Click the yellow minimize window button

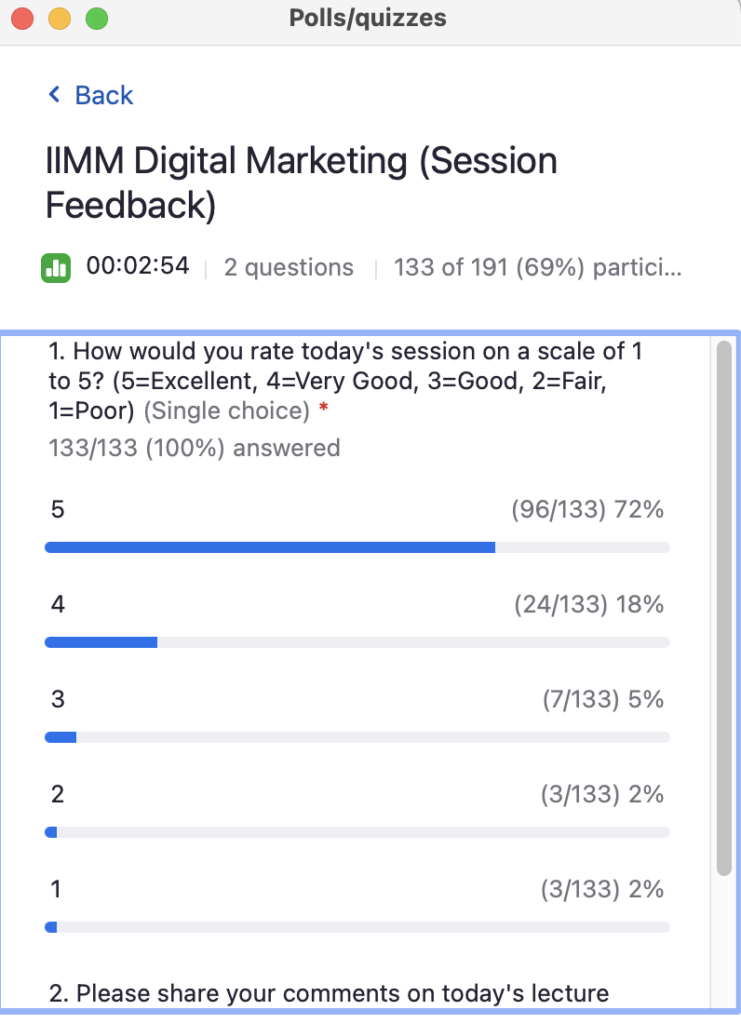tap(59, 18)
